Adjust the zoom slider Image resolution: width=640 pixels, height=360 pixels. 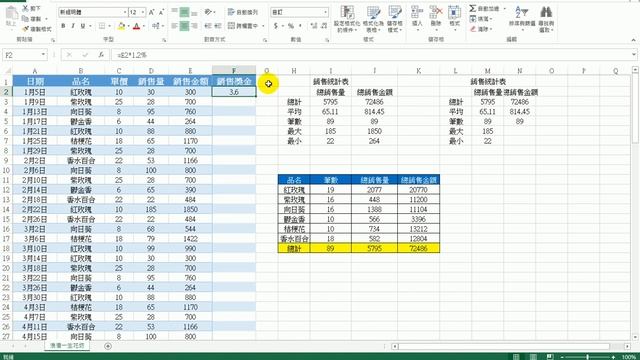[x=588, y=357]
